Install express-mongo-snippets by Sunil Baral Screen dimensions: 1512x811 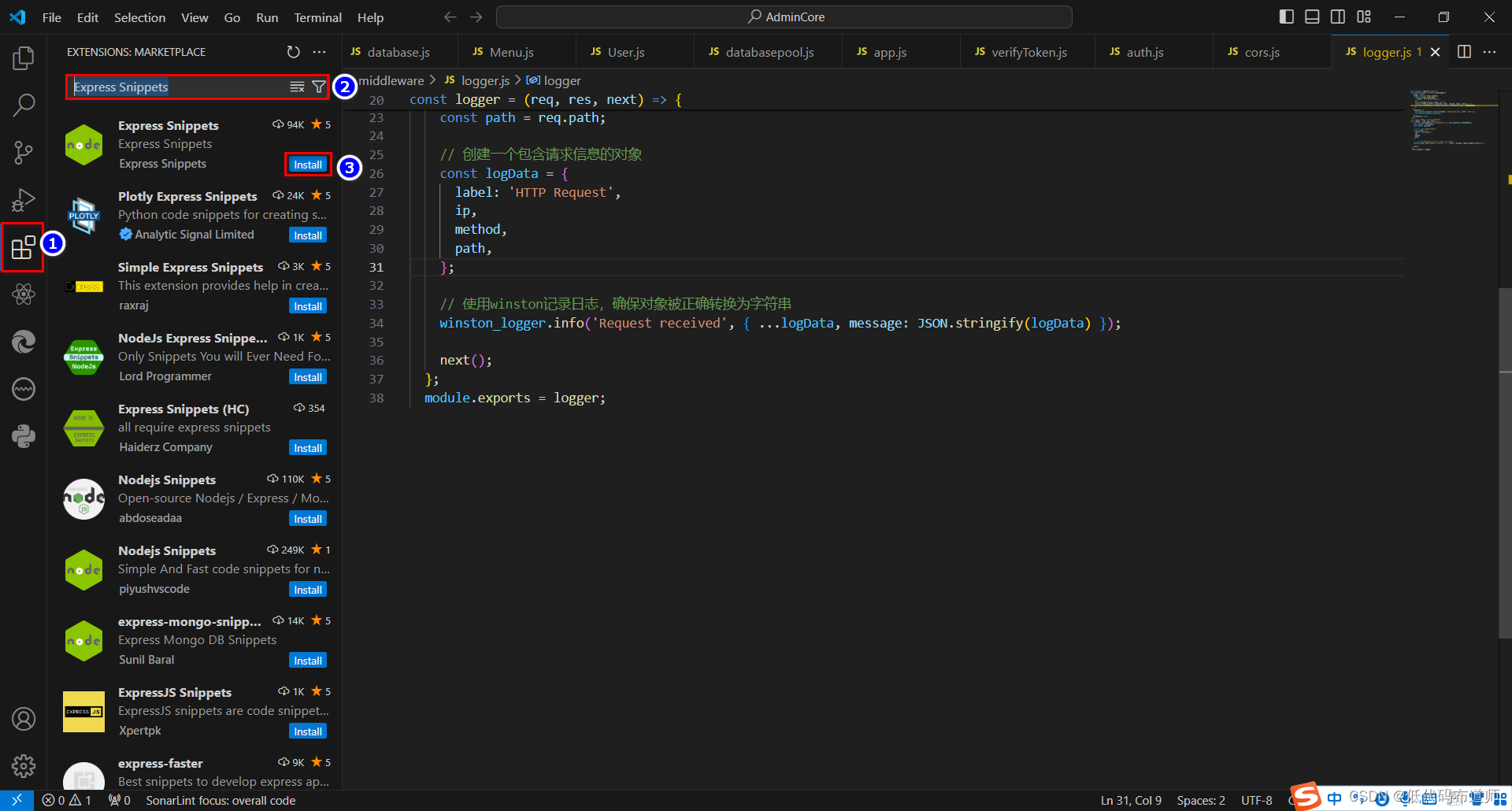pos(308,661)
